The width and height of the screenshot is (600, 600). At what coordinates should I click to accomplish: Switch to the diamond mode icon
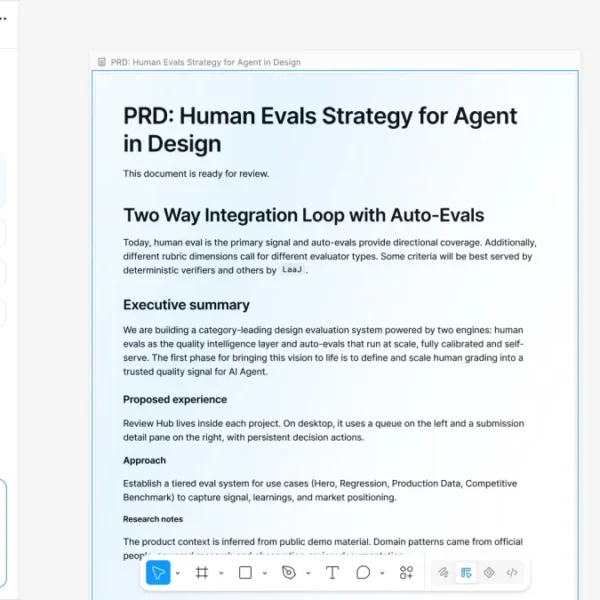click(x=489, y=573)
